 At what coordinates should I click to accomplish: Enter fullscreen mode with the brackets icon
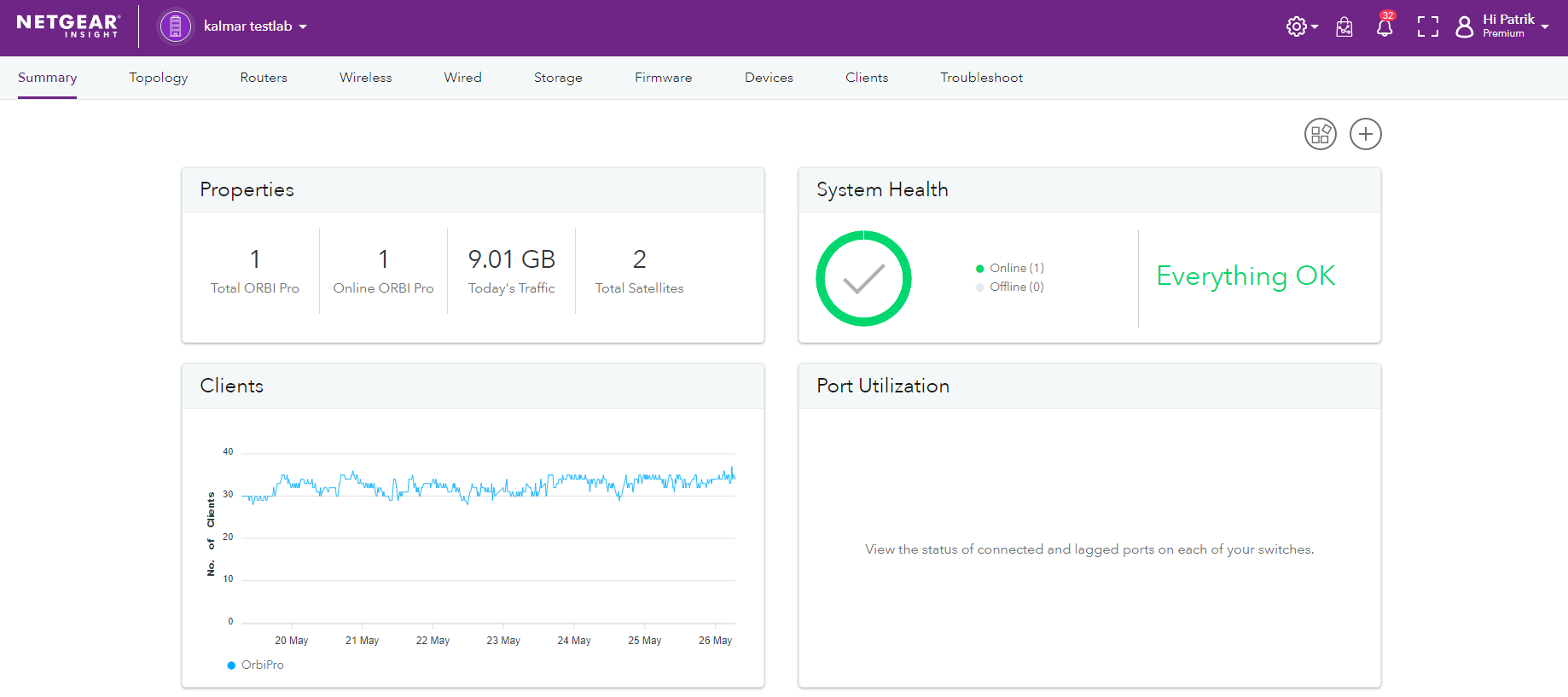[1427, 27]
